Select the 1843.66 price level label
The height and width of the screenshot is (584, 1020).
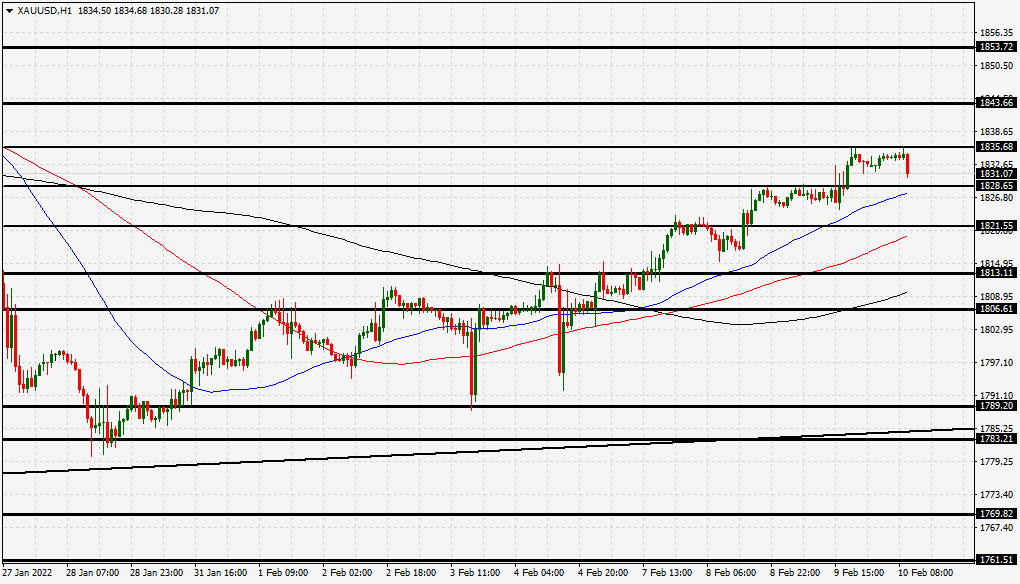(x=997, y=103)
